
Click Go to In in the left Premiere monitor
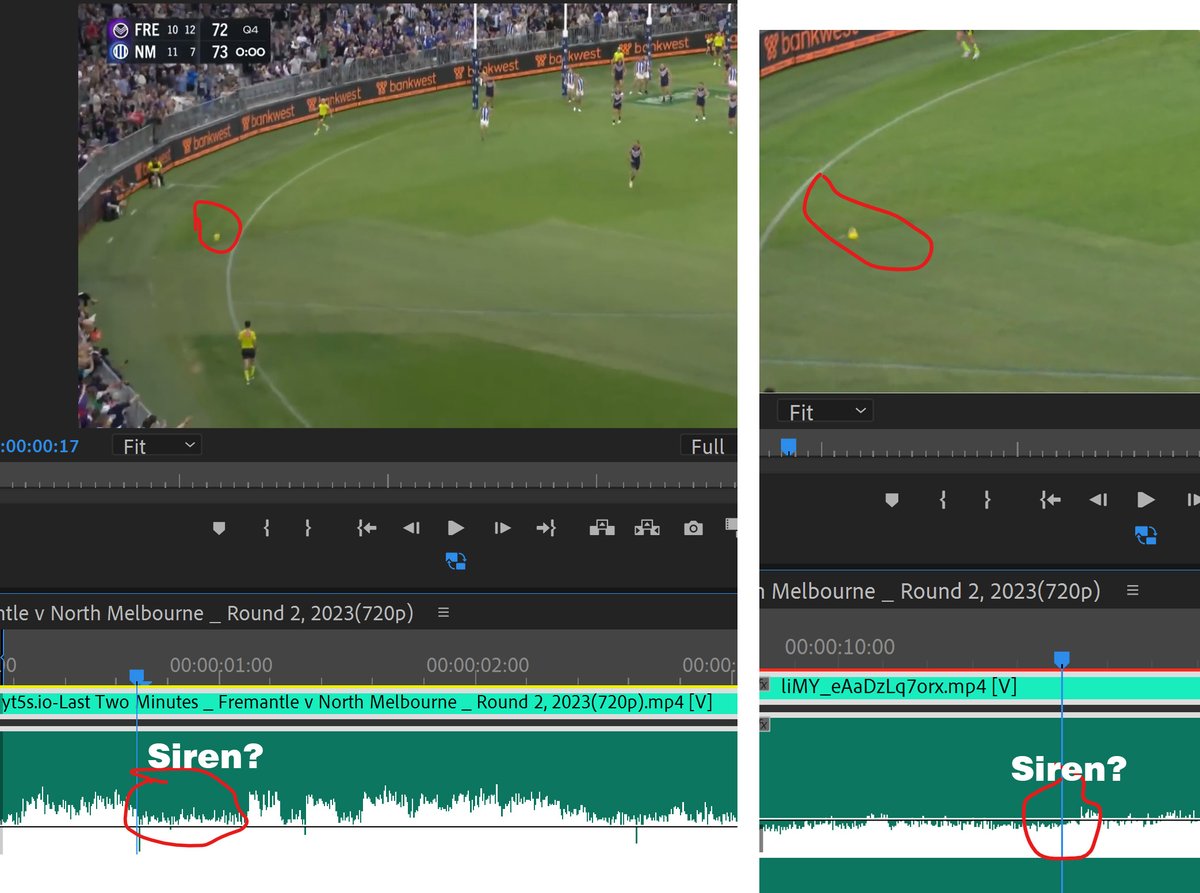[366, 528]
